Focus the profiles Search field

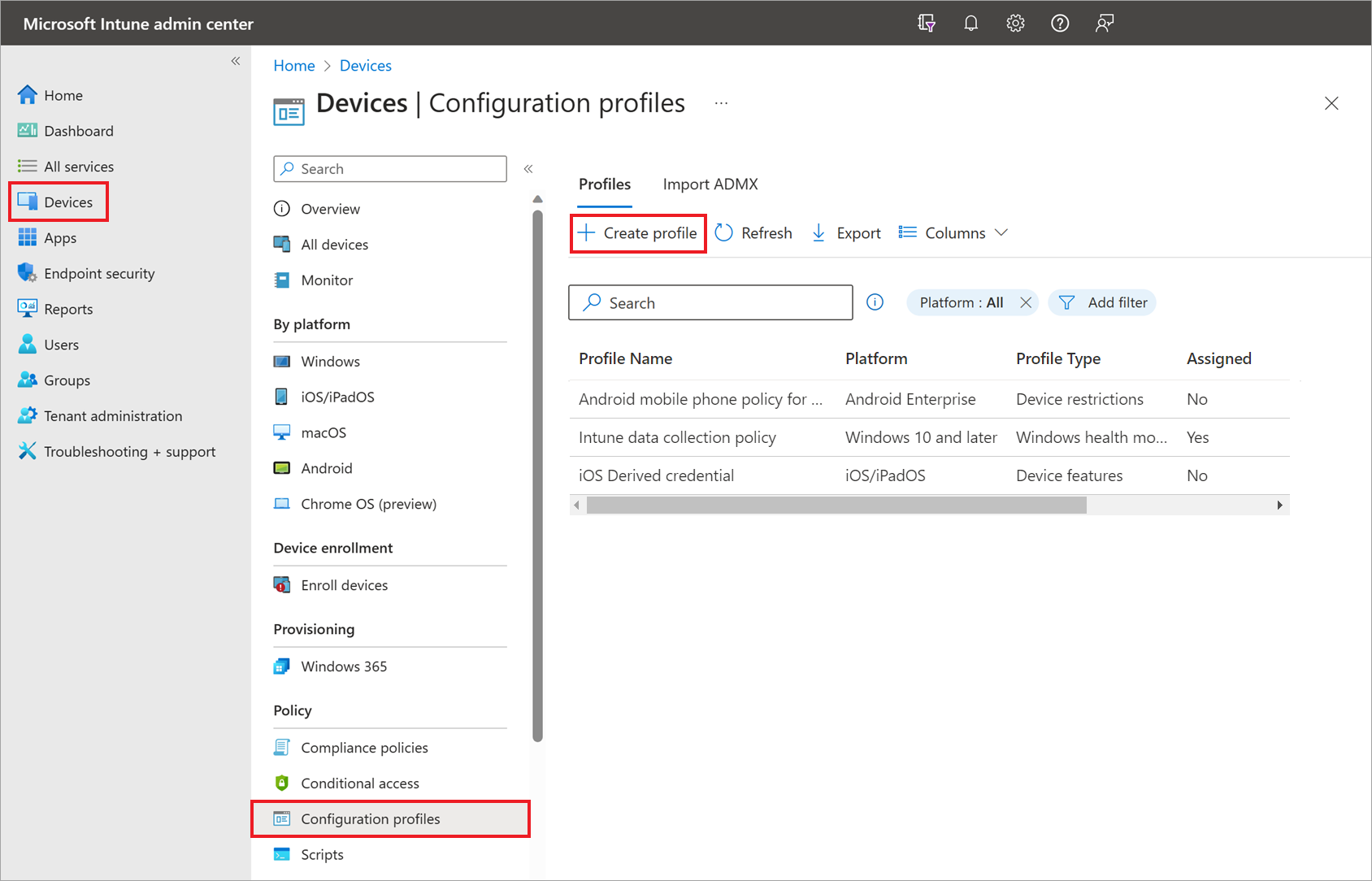pos(710,303)
